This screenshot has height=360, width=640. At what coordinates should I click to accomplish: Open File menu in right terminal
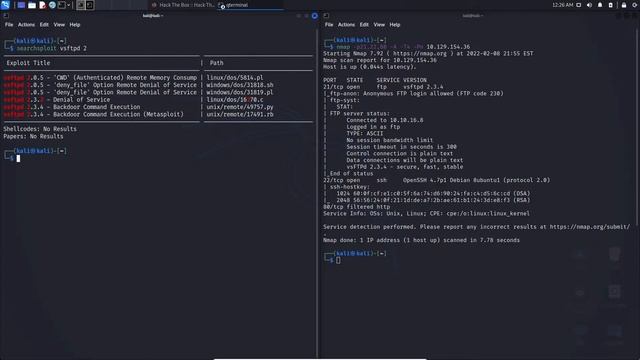[x=329, y=25]
